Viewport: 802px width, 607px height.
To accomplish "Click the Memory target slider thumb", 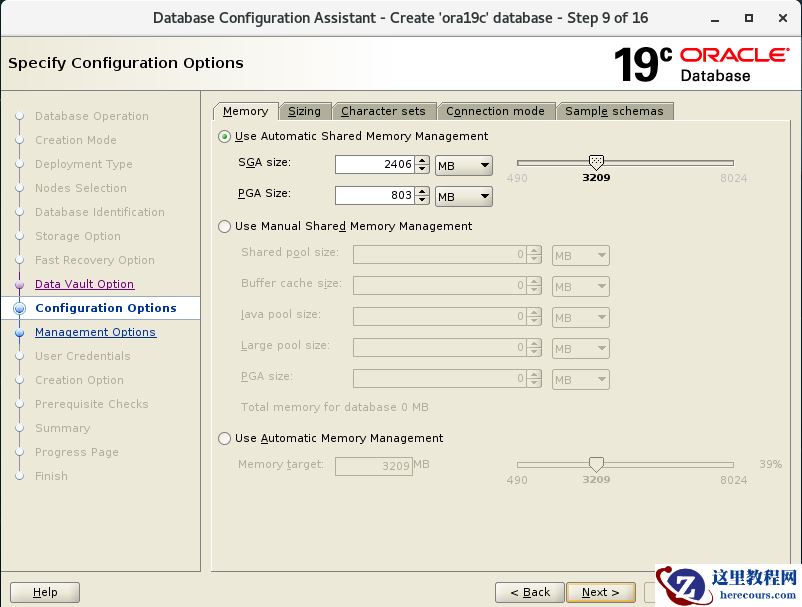I will tap(596, 464).
